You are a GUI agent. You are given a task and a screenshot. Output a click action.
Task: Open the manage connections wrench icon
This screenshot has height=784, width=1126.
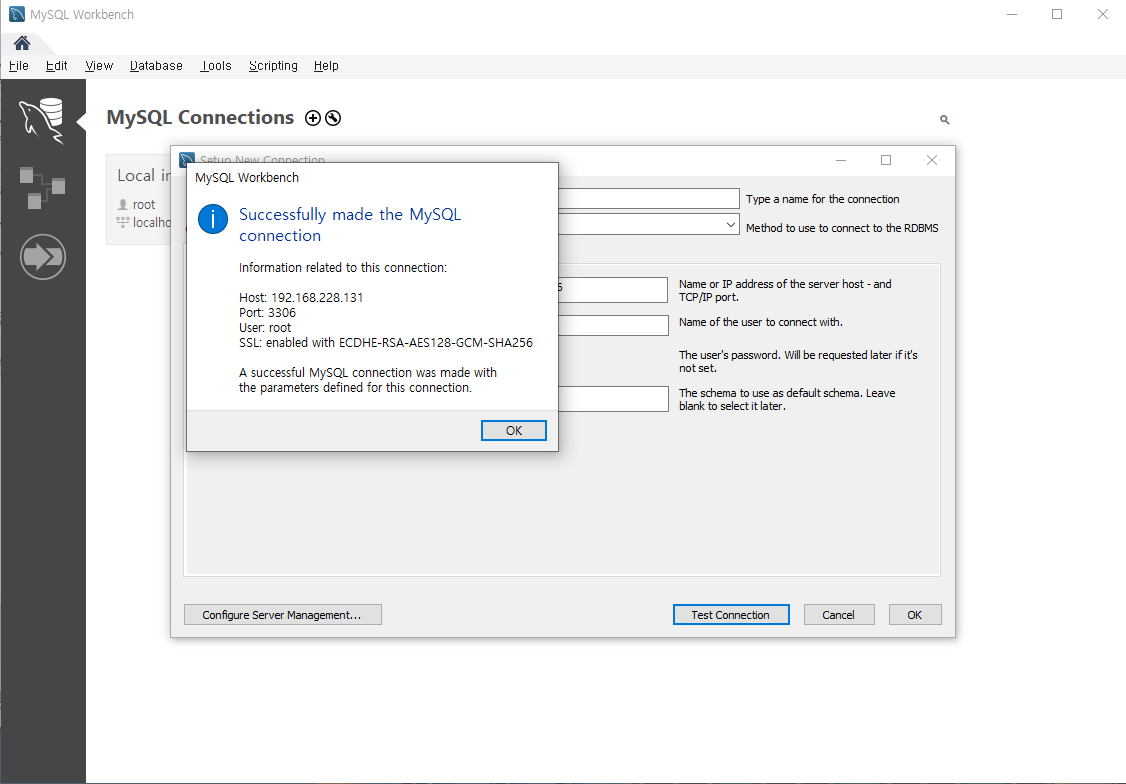tap(332, 118)
